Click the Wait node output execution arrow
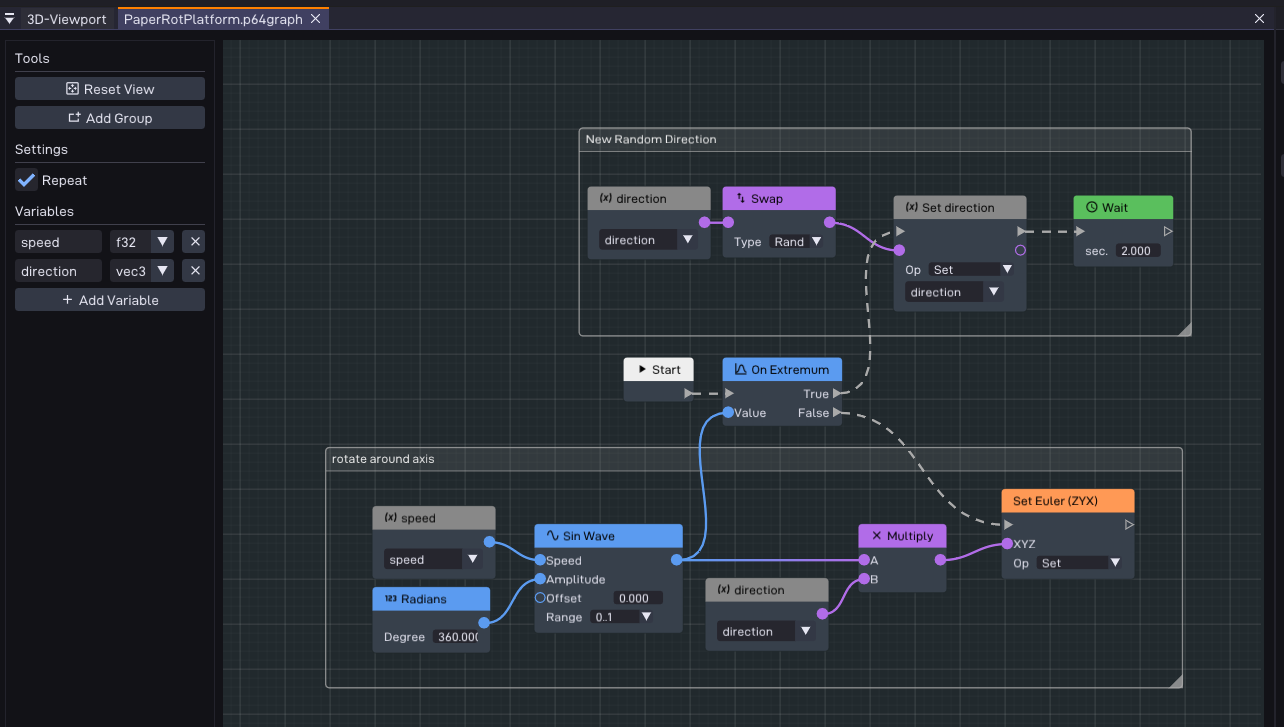Screen dimensions: 1284x727 pos(1167,231)
